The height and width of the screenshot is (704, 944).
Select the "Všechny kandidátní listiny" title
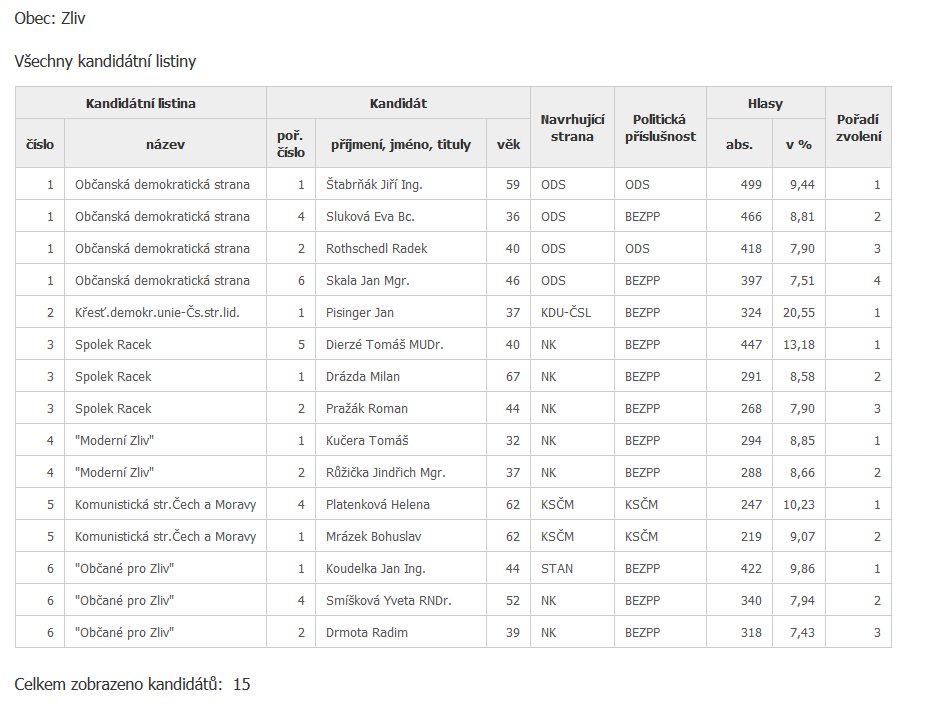[x=105, y=61]
